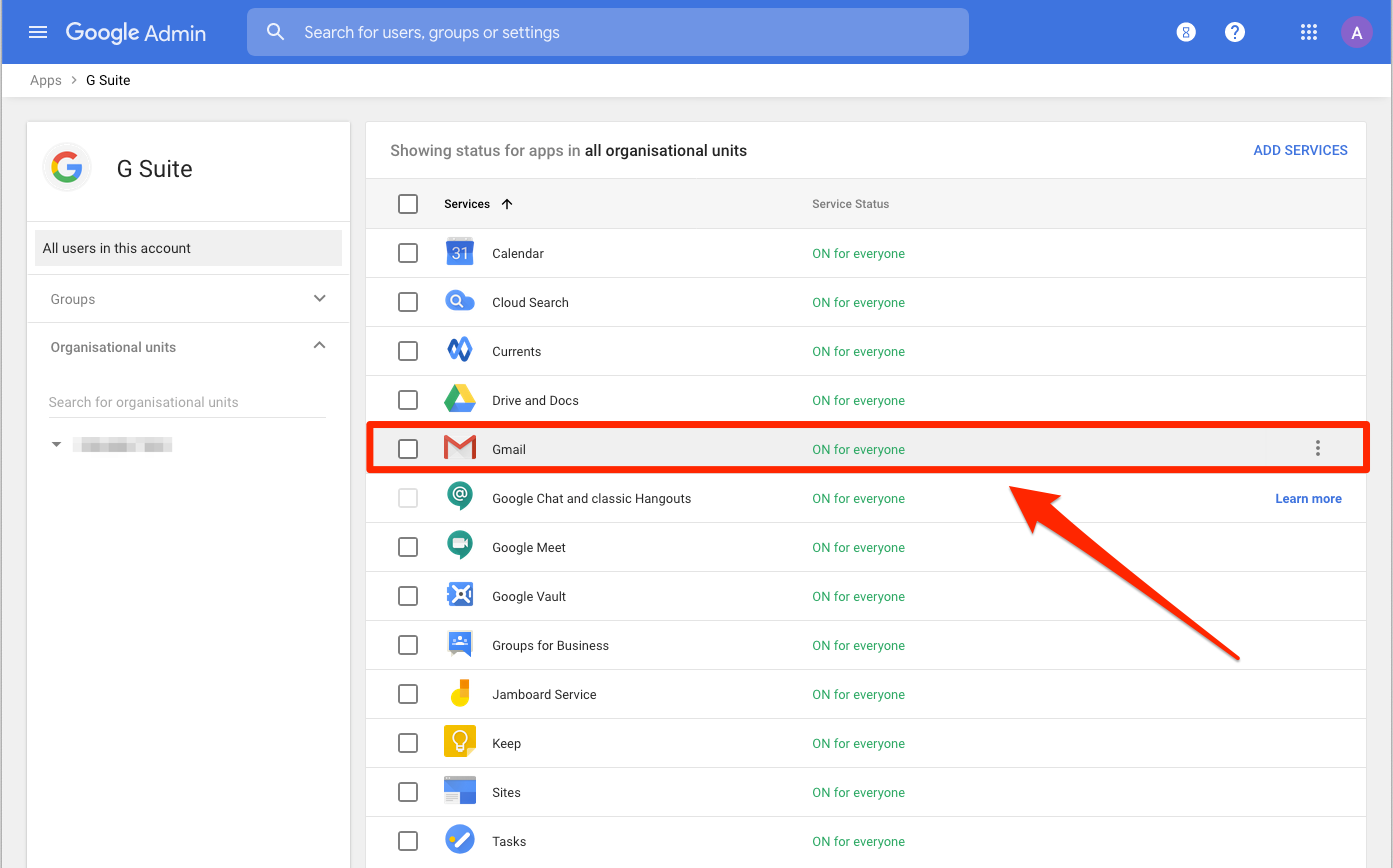Image resolution: width=1393 pixels, height=868 pixels.
Task: Click the G Suite breadcrumb
Action: pyautogui.click(x=108, y=80)
